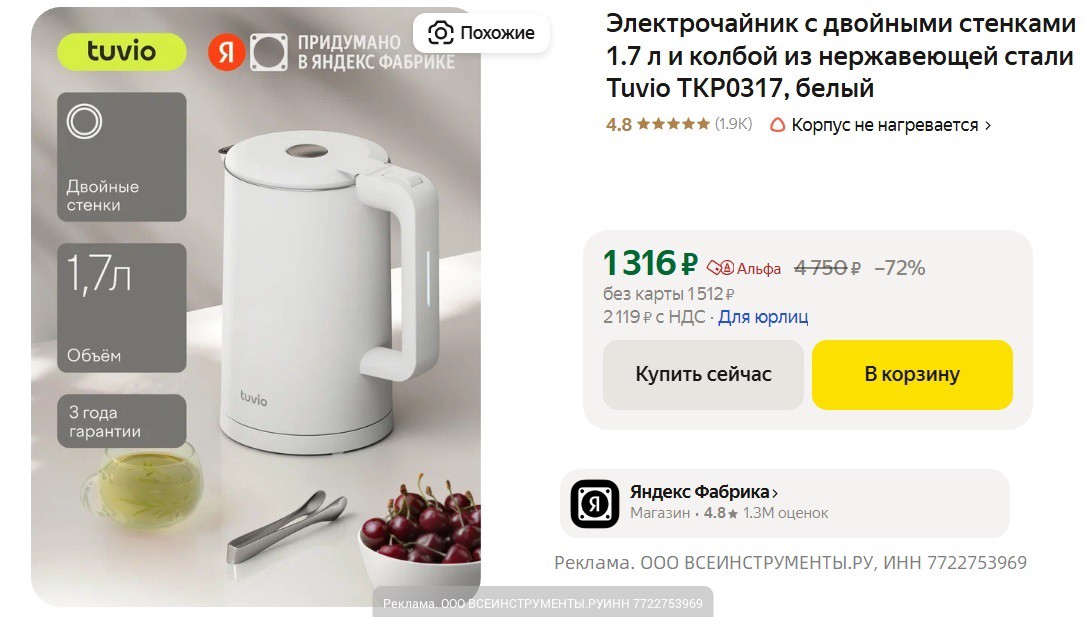Open reviews count (1.9K)
The height and width of the screenshot is (617, 1086).
pyautogui.click(x=733, y=124)
